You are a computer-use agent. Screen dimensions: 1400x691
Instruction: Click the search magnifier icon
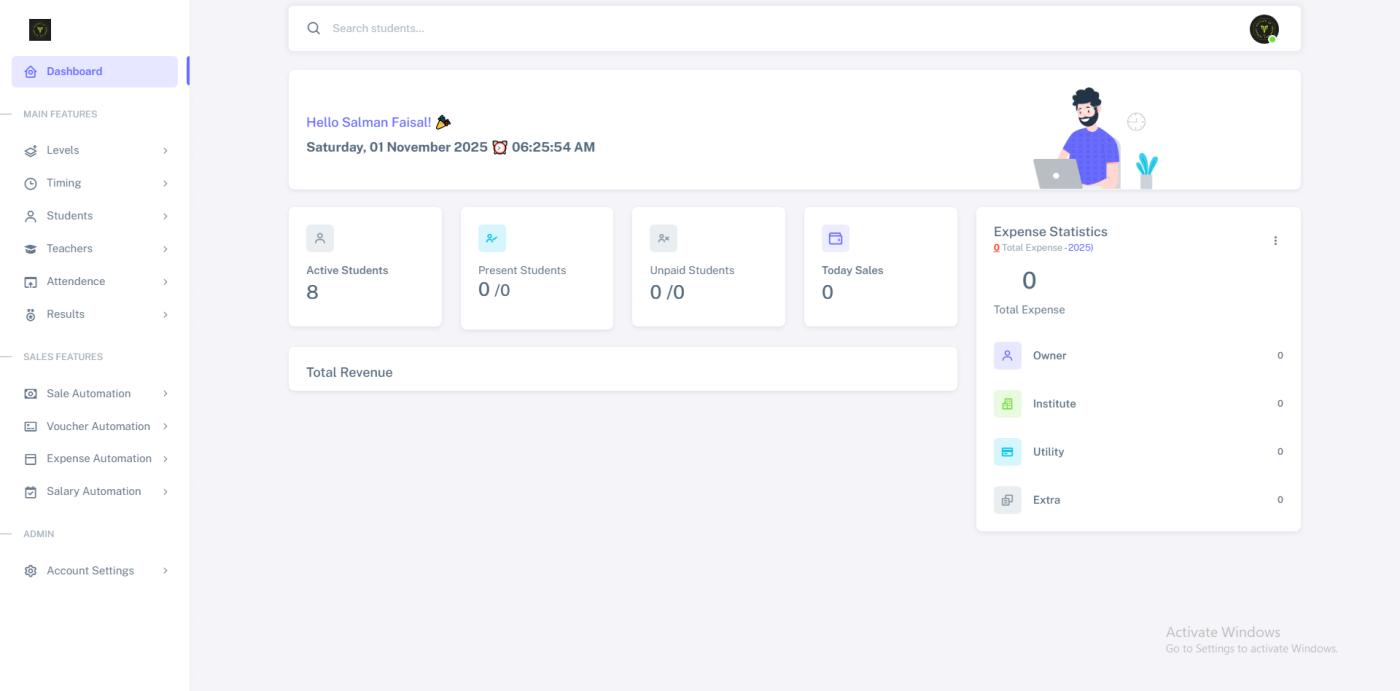click(314, 28)
